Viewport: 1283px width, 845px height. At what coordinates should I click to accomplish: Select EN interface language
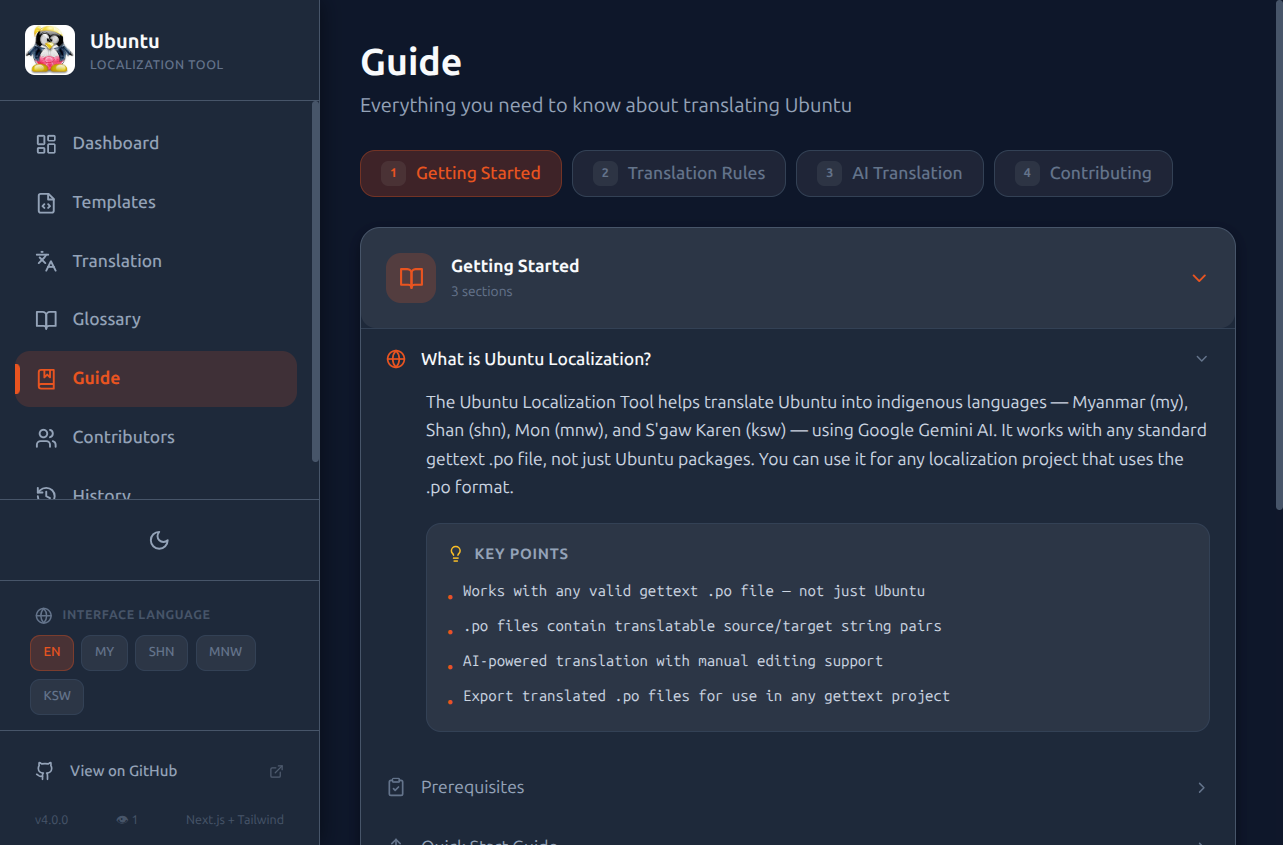52,652
